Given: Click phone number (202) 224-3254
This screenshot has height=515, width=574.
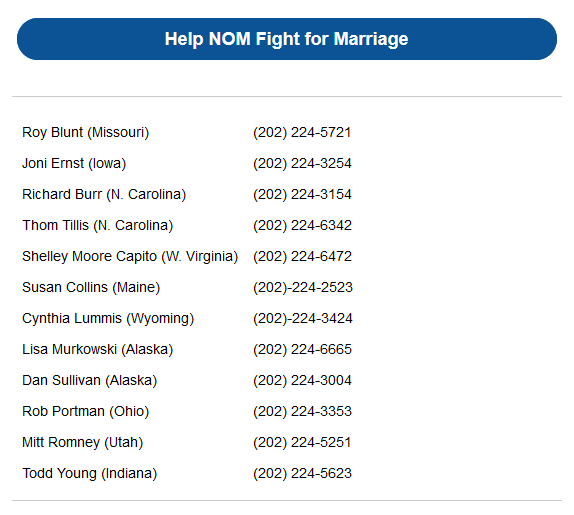Looking at the screenshot, I should pyautogui.click(x=302, y=163).
